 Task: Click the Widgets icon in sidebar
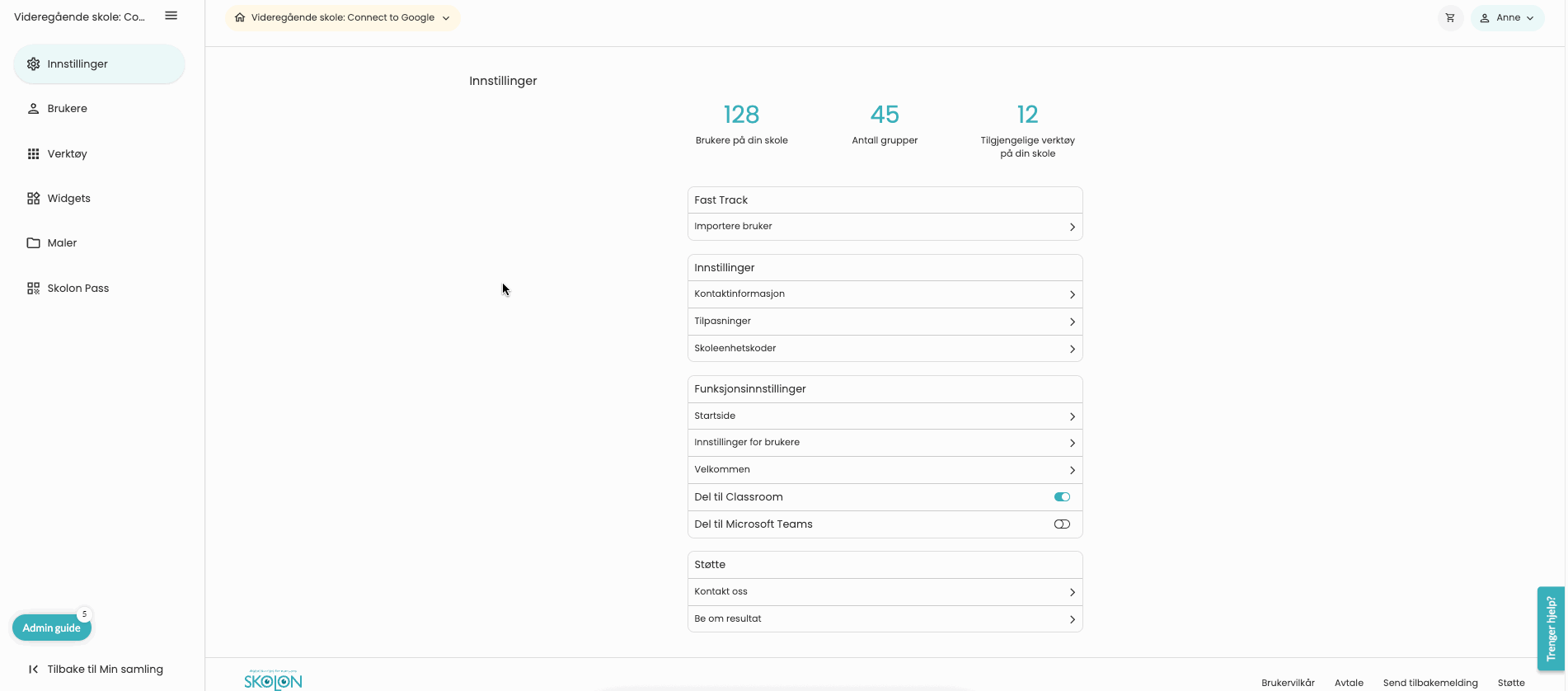pos(33,198)
